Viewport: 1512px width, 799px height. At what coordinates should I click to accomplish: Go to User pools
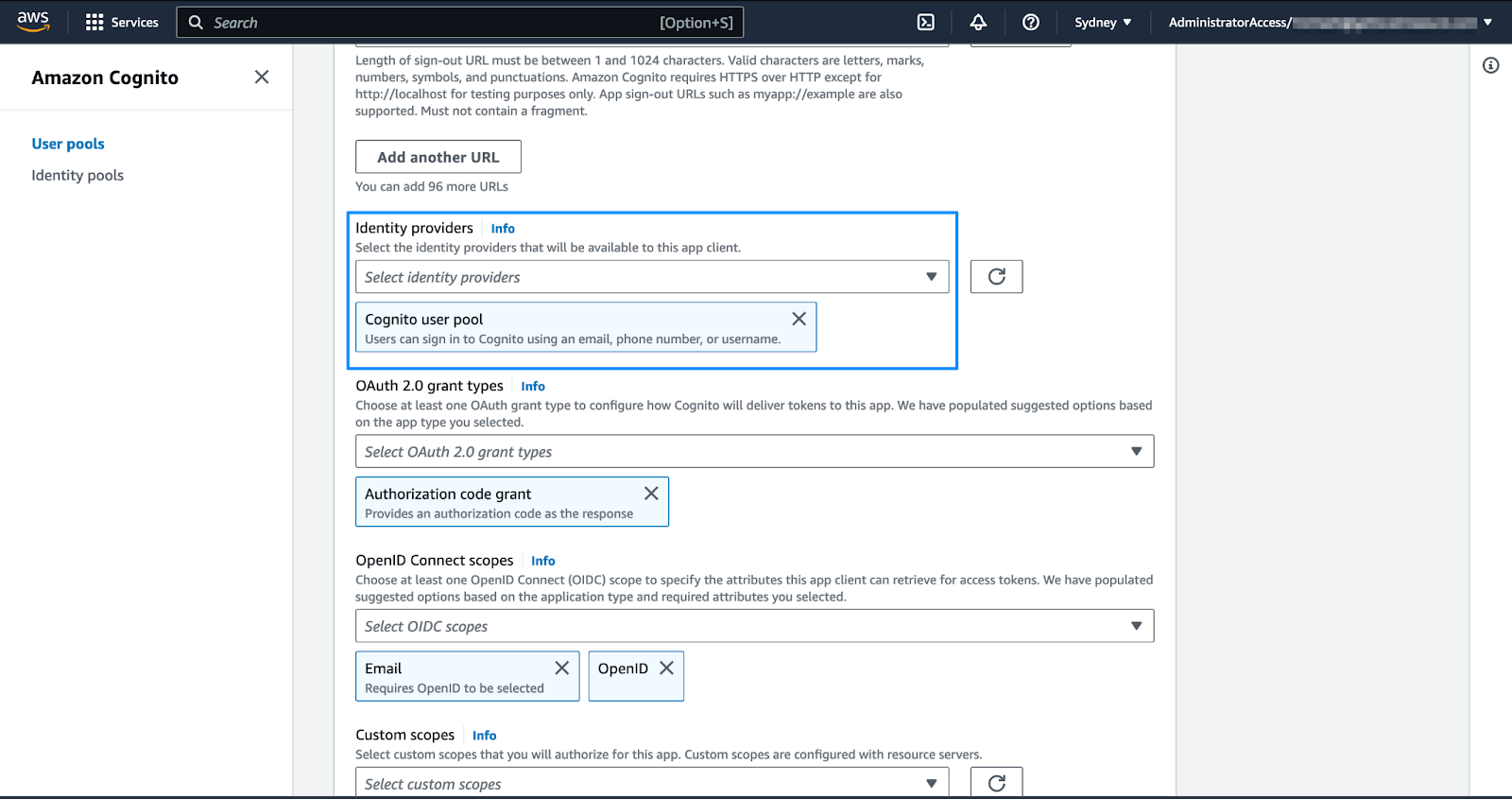click(68, 144)
